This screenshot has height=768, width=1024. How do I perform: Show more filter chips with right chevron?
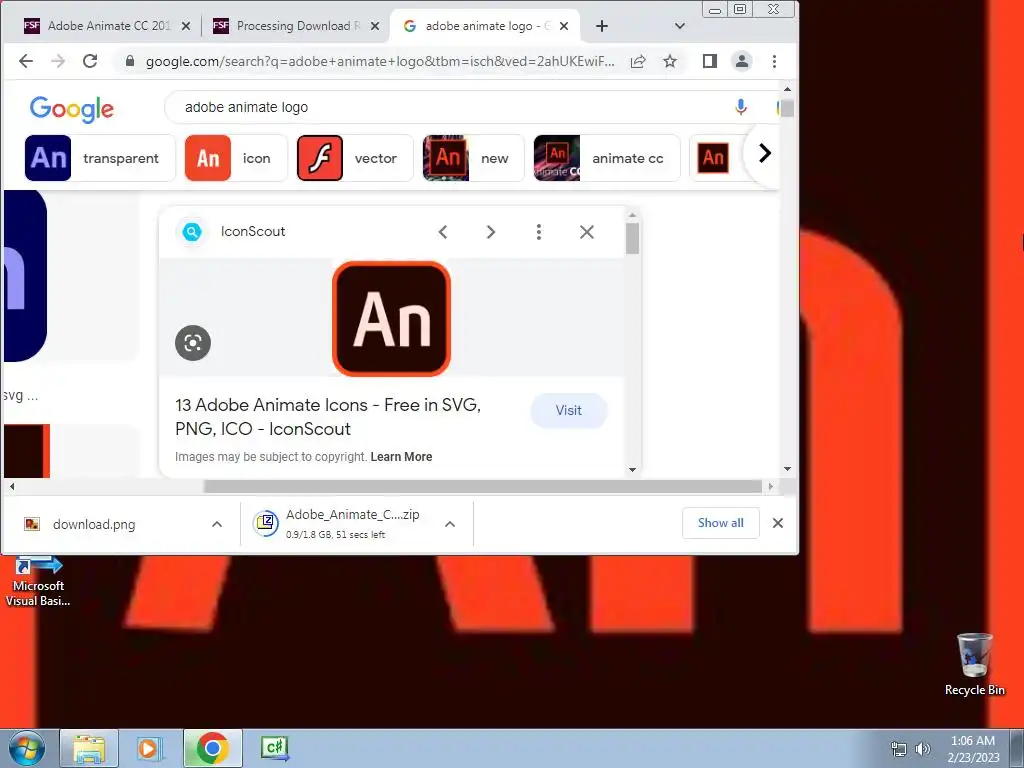click(765, 153)
